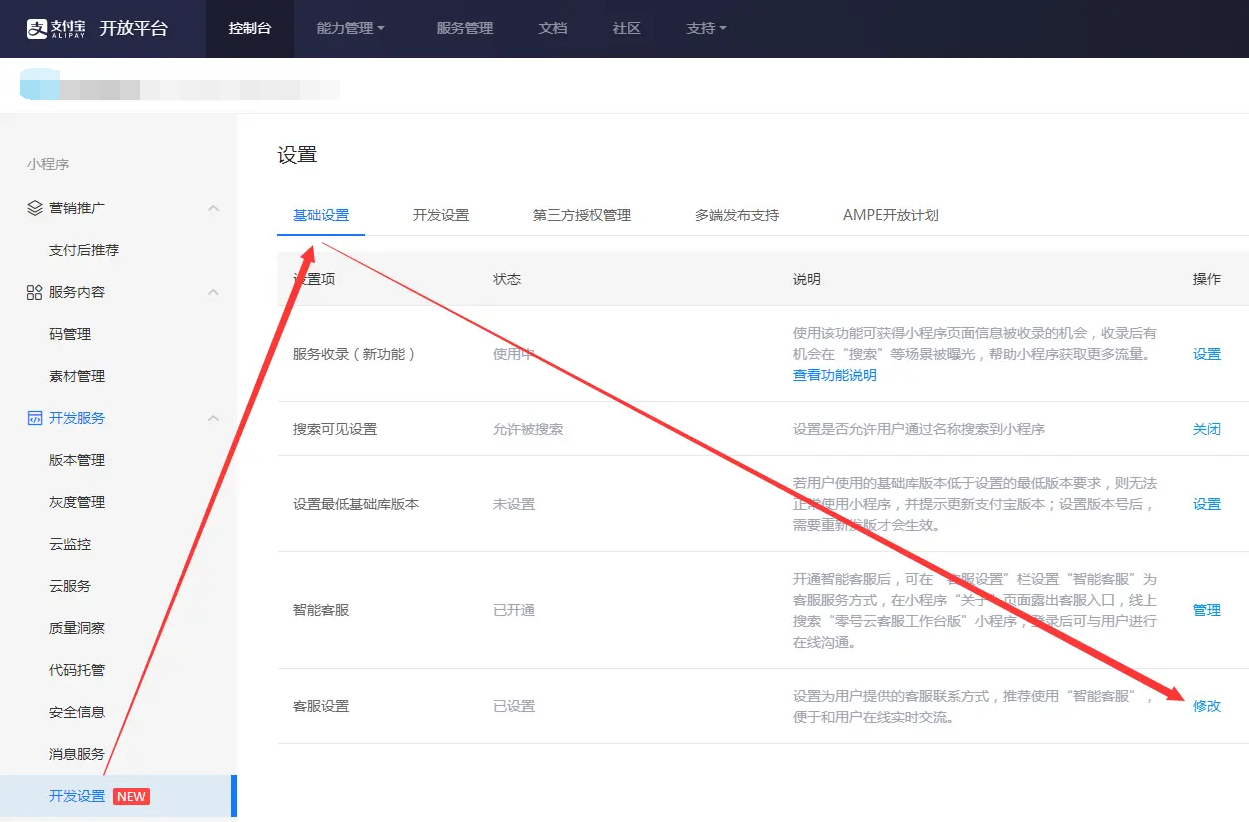Open the AMPE开放计划 tab
Screen dimensions: 1249x822
coord(891,215)
